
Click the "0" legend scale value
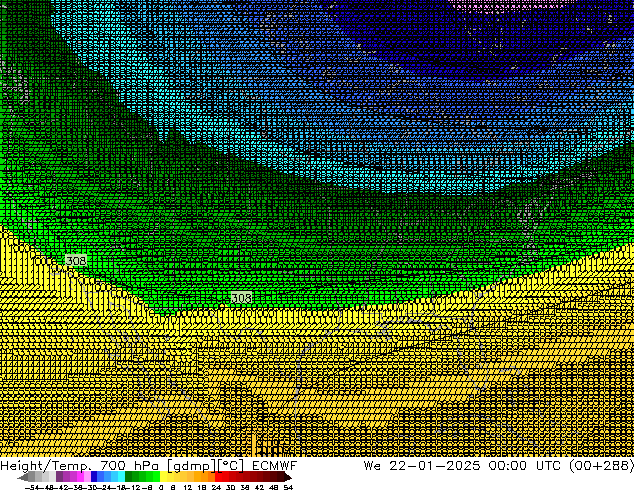click(x=161, y=487)
